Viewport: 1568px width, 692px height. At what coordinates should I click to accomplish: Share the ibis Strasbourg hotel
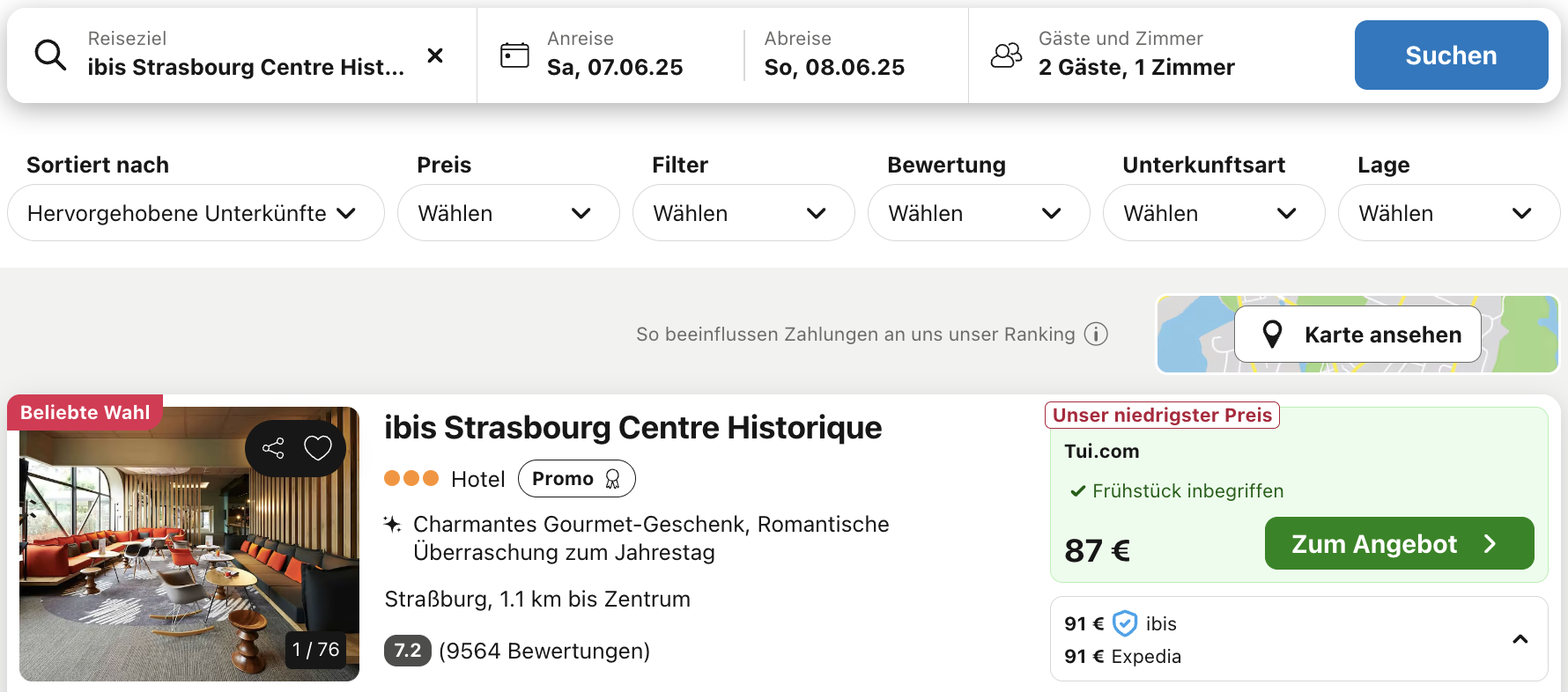(x=273, y=448)
